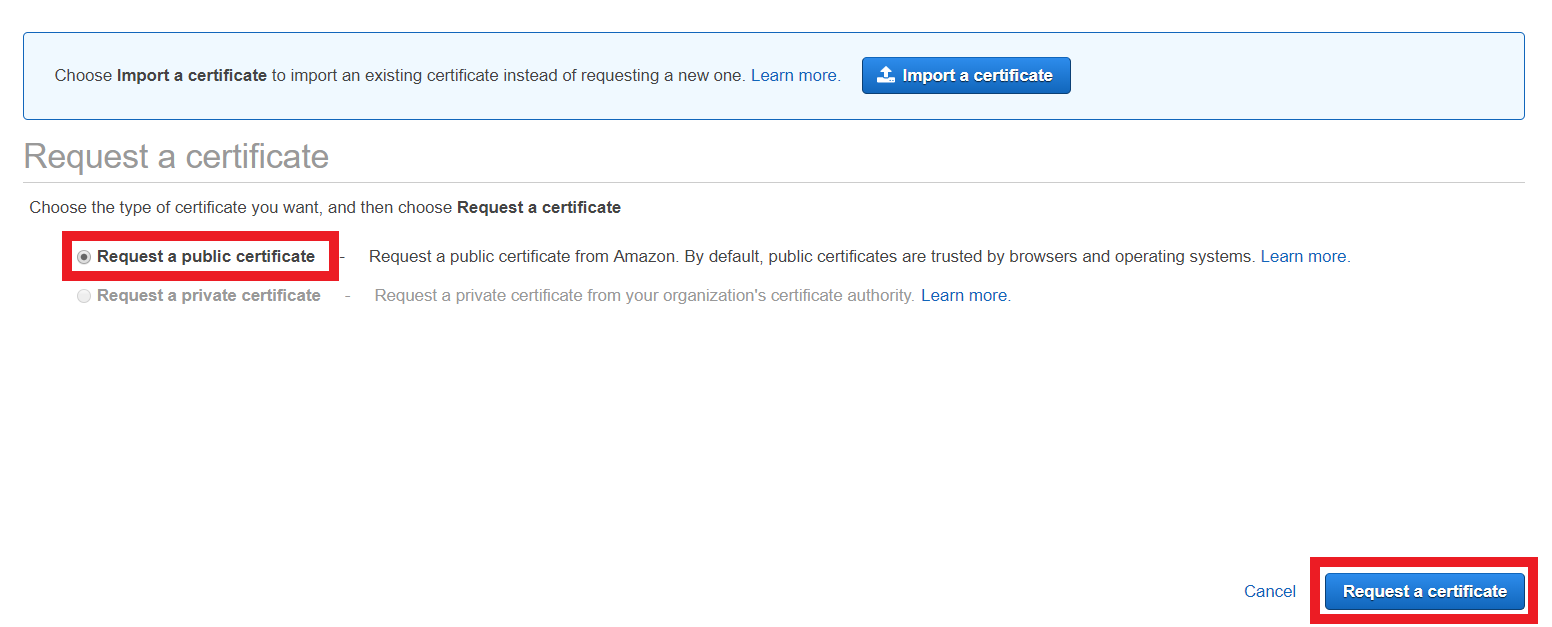The height and width of the screenshot is (627, 1552).
Task: Click the word Amazon in public description
Action: pyautogui.click(x=645, y=257)
